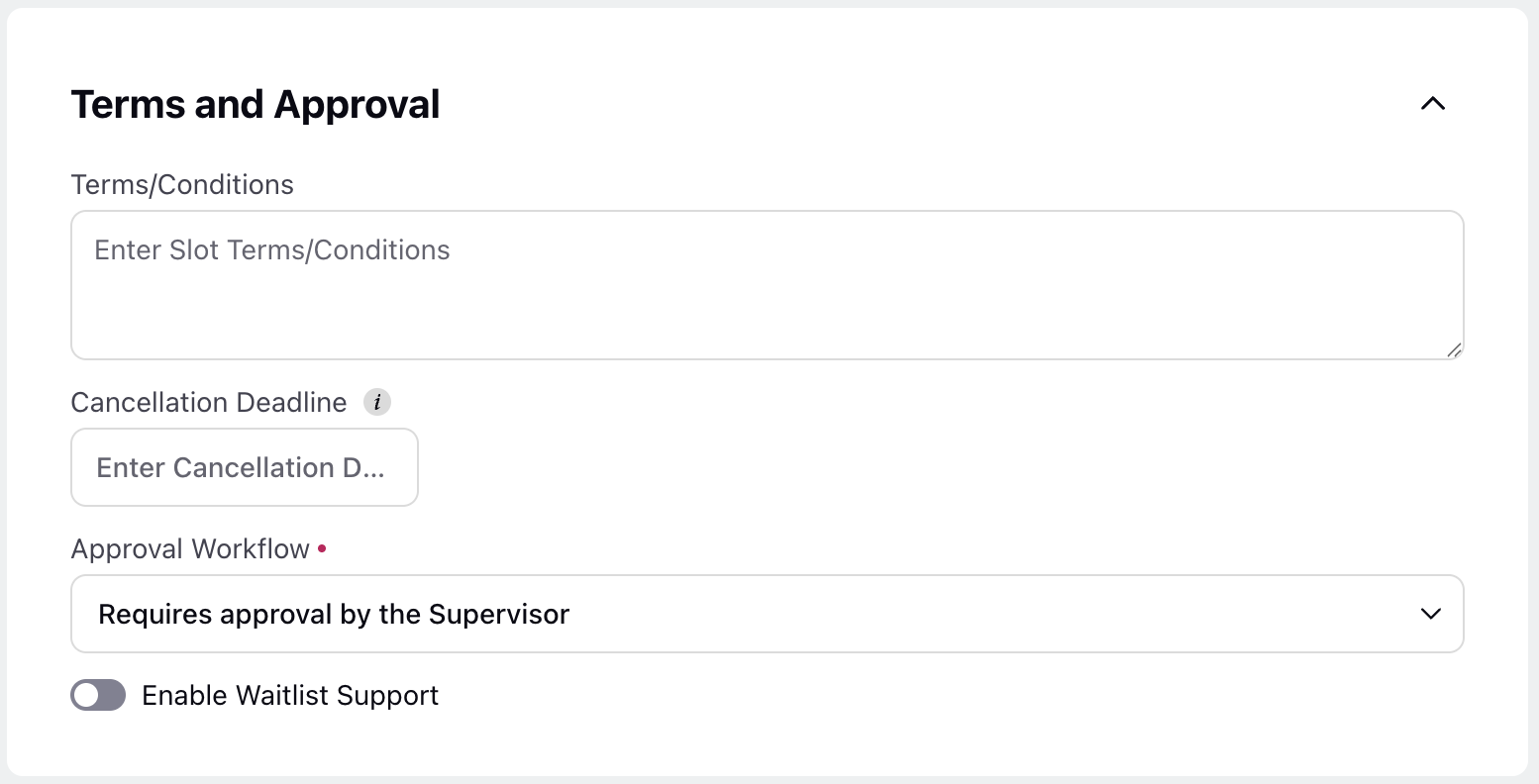
Task: Click the Enter Cancellation D... placeholder text
Action: pos(241,467)
